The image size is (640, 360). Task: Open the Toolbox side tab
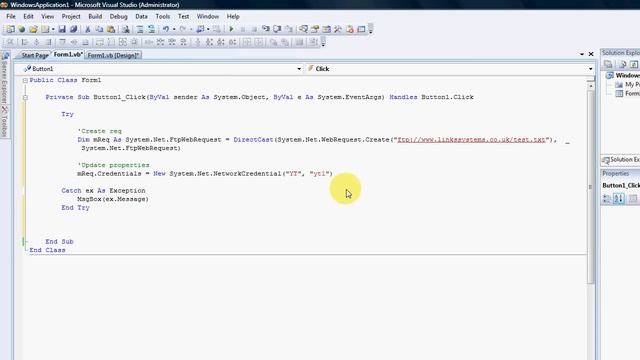(4, 122)
